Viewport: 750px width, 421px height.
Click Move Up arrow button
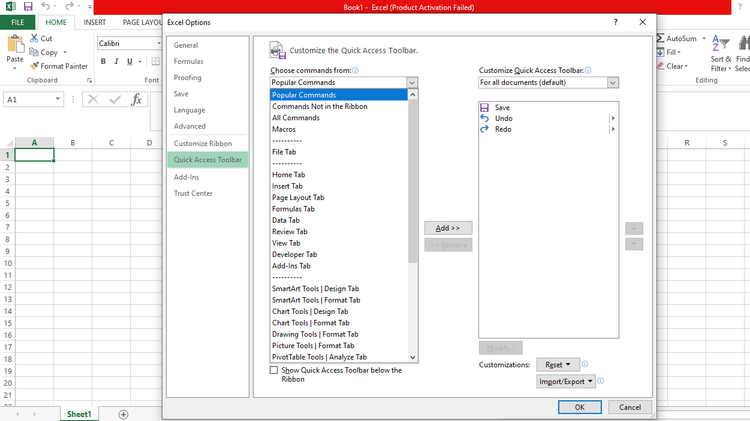(x=634, y=228)
